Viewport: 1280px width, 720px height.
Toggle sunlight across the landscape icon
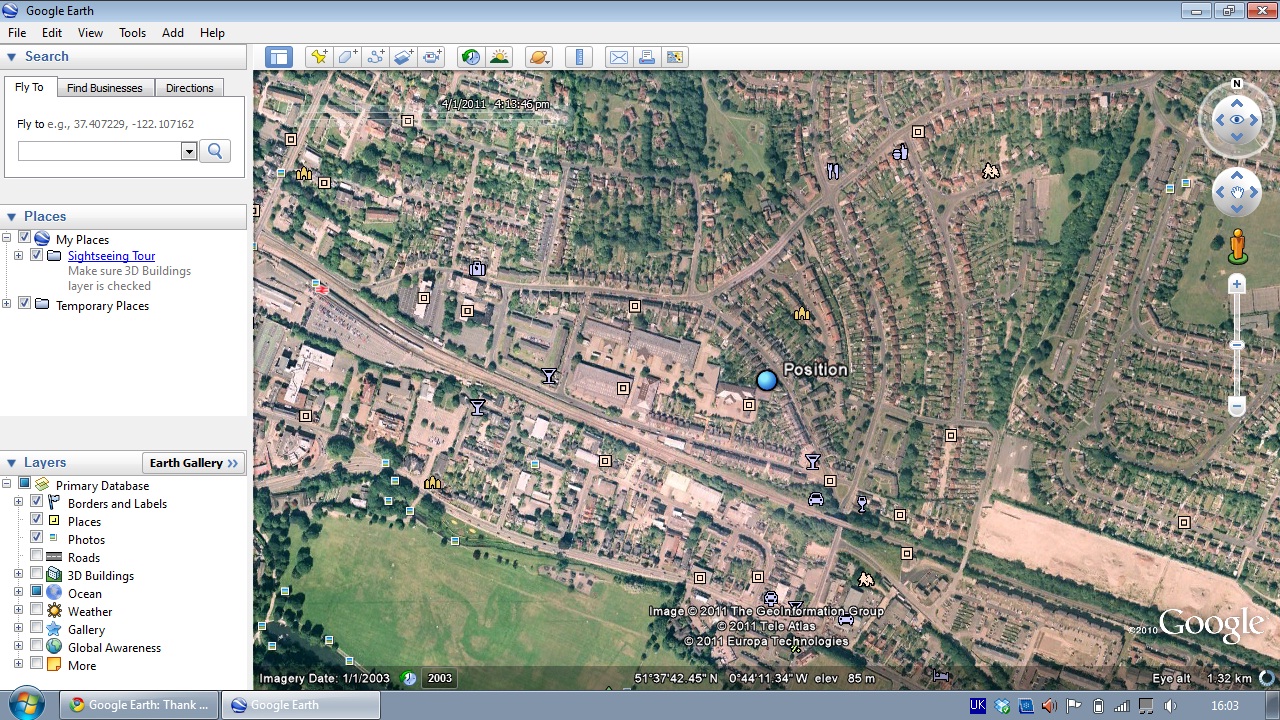pyautogui.click(x=499, y=57)
